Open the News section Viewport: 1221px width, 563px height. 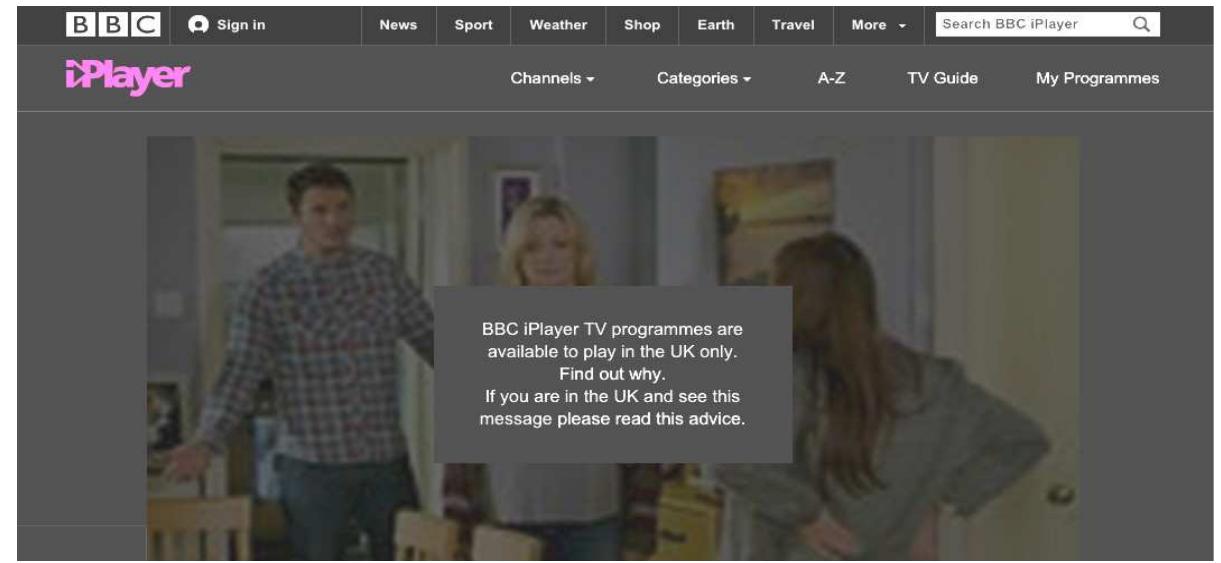tap(398, 25)
